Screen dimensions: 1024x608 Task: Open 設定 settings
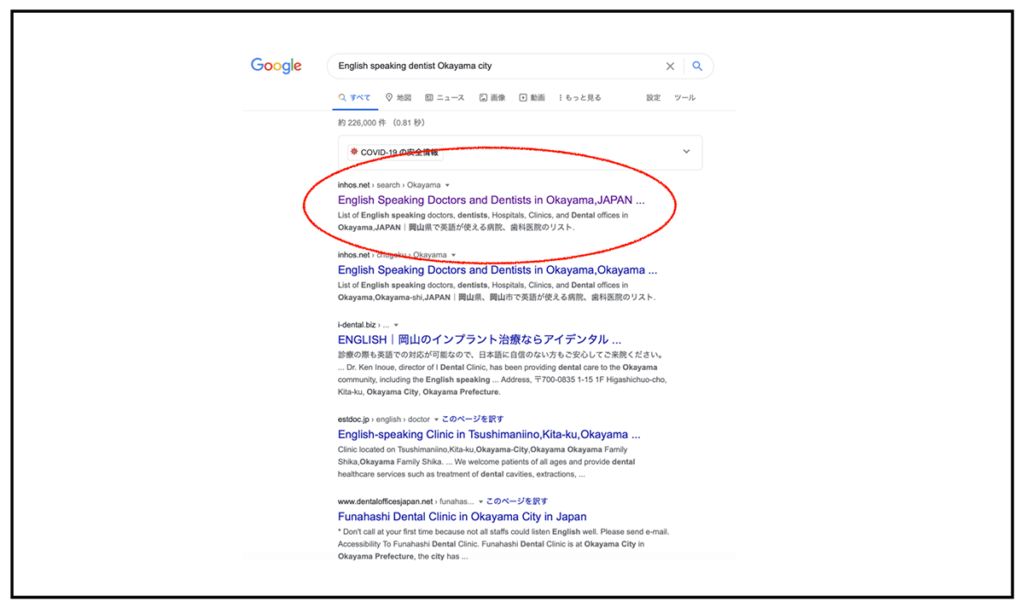(x=653, y=97)
